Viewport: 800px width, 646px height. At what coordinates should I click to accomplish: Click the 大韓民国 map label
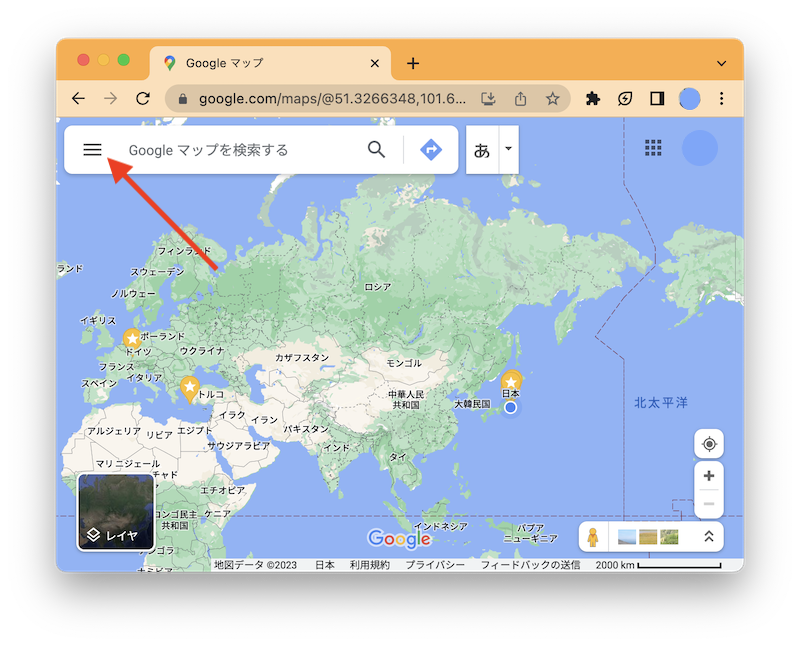pos(472,404)
